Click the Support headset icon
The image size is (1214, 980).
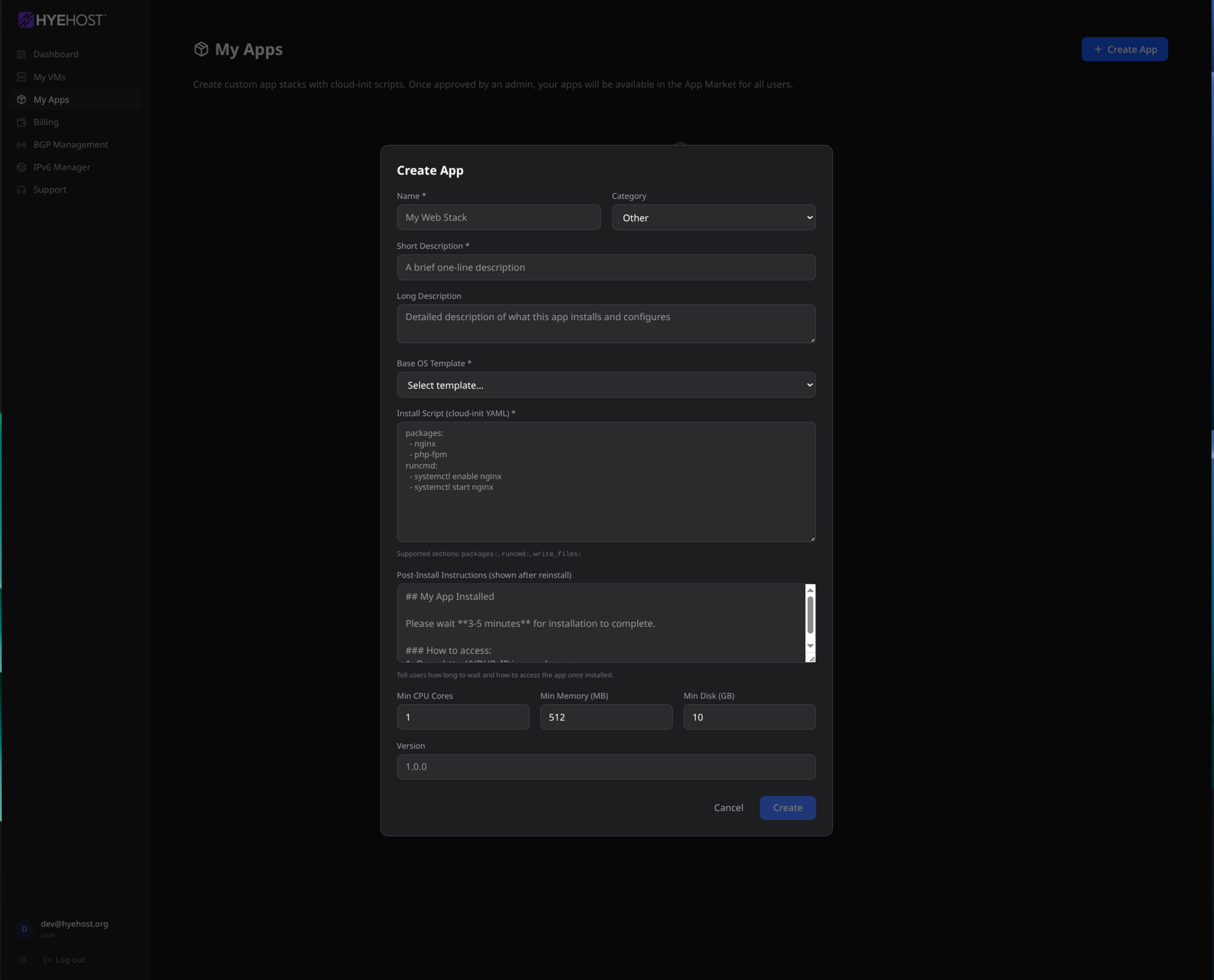point(21,190)
